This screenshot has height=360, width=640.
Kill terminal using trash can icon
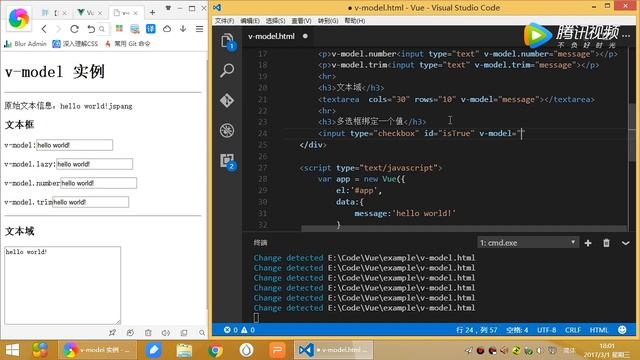pos(607,243)
